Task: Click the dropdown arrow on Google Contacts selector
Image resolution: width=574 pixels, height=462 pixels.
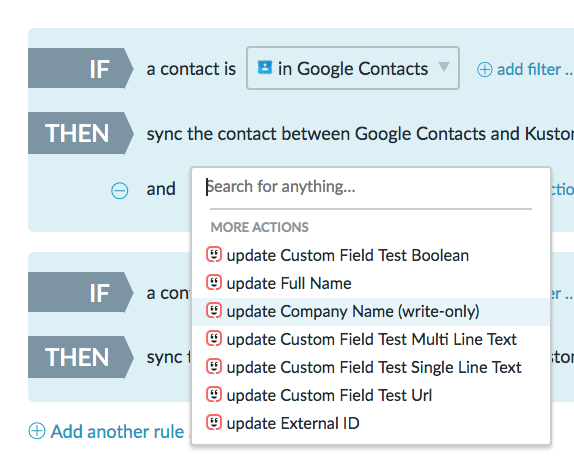Action: click(x=444, y=67)
